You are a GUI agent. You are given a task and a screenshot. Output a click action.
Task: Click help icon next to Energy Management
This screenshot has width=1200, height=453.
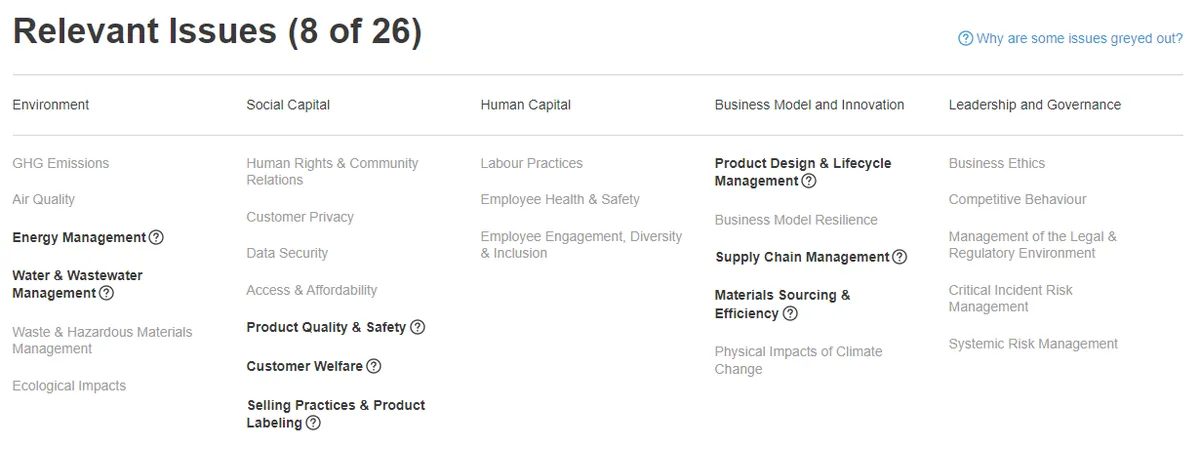point(156,238)
